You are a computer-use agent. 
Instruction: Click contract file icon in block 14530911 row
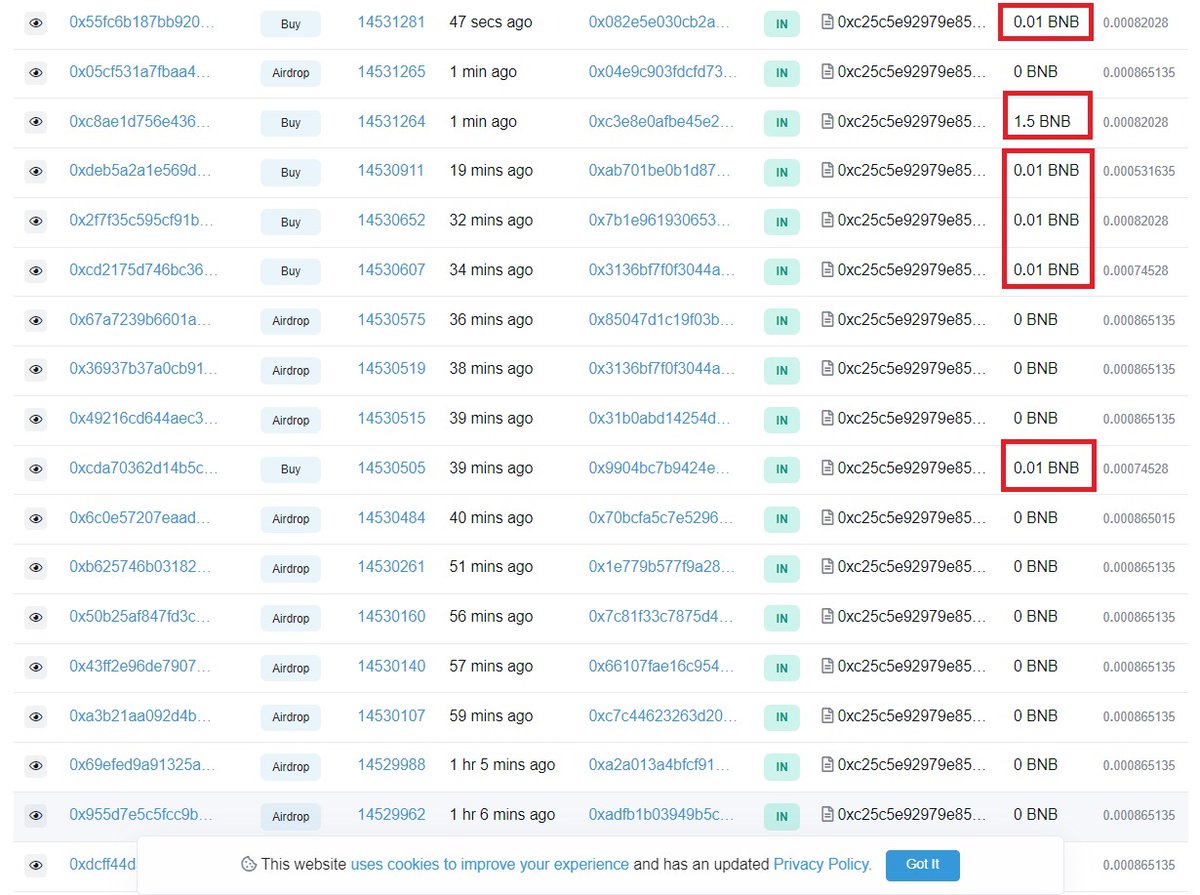click(827, 171)
